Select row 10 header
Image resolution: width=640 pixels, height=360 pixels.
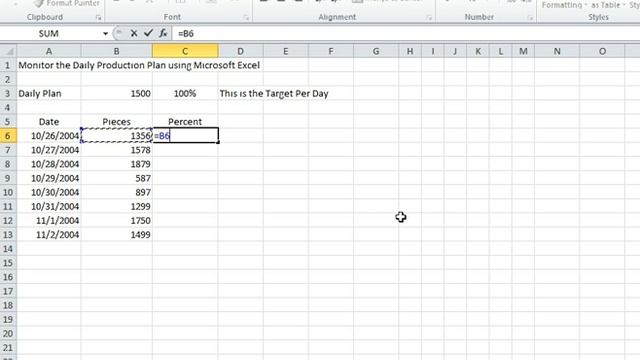tap(8, 192)
